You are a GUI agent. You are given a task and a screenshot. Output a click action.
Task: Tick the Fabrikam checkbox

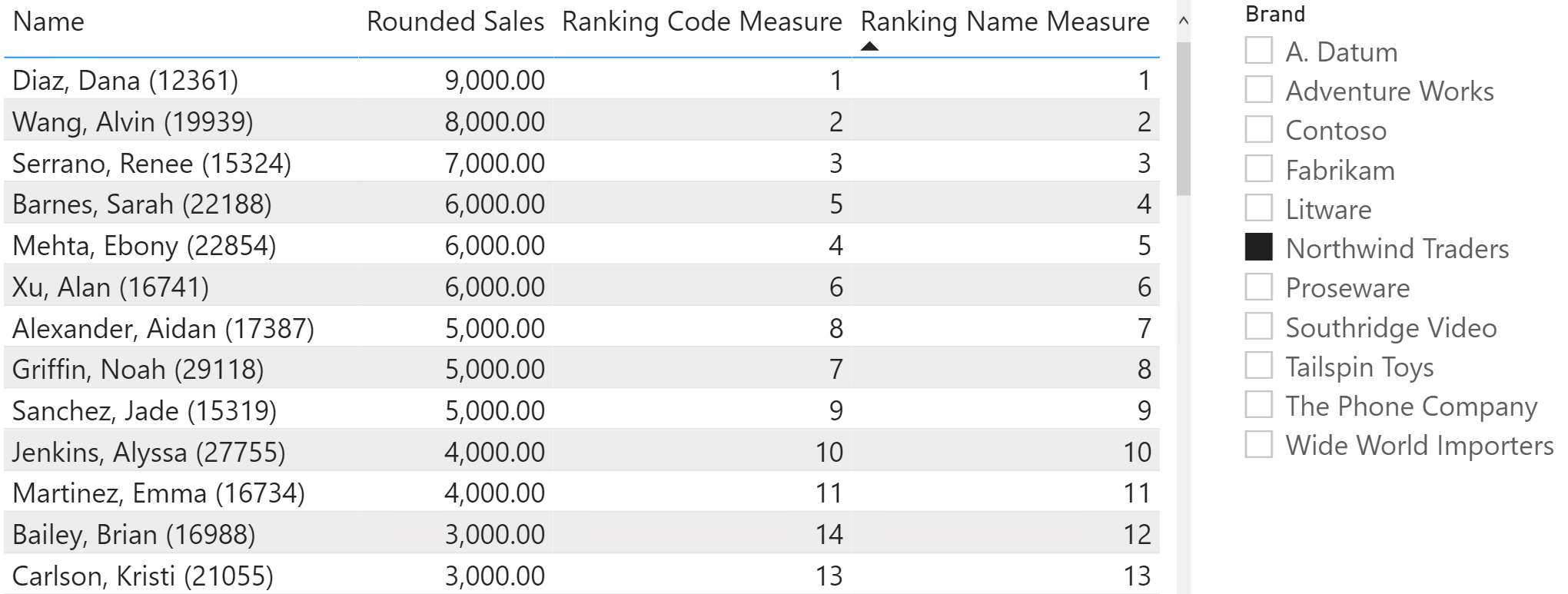click(x=1258, y=169)
